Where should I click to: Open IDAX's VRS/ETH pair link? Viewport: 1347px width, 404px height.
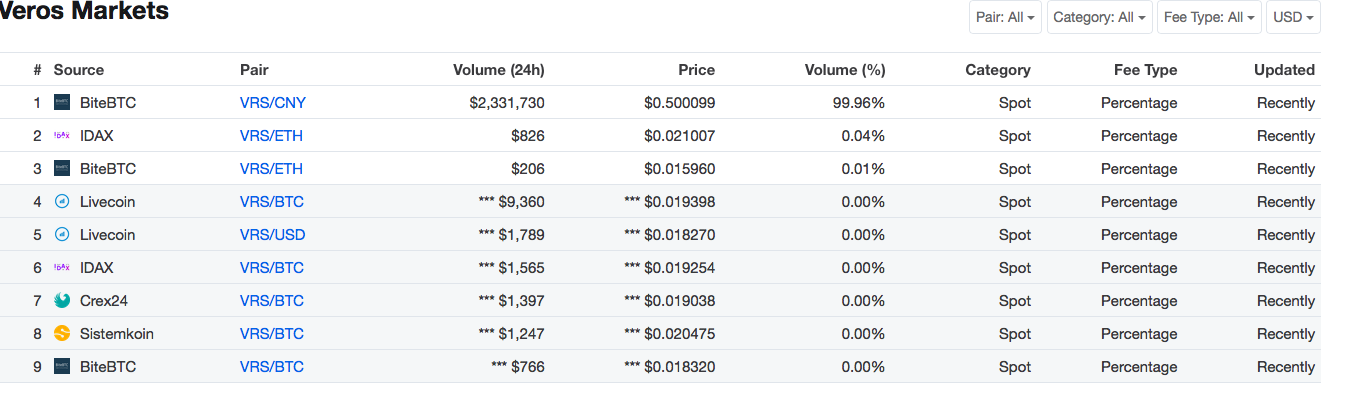coord(271,136)
